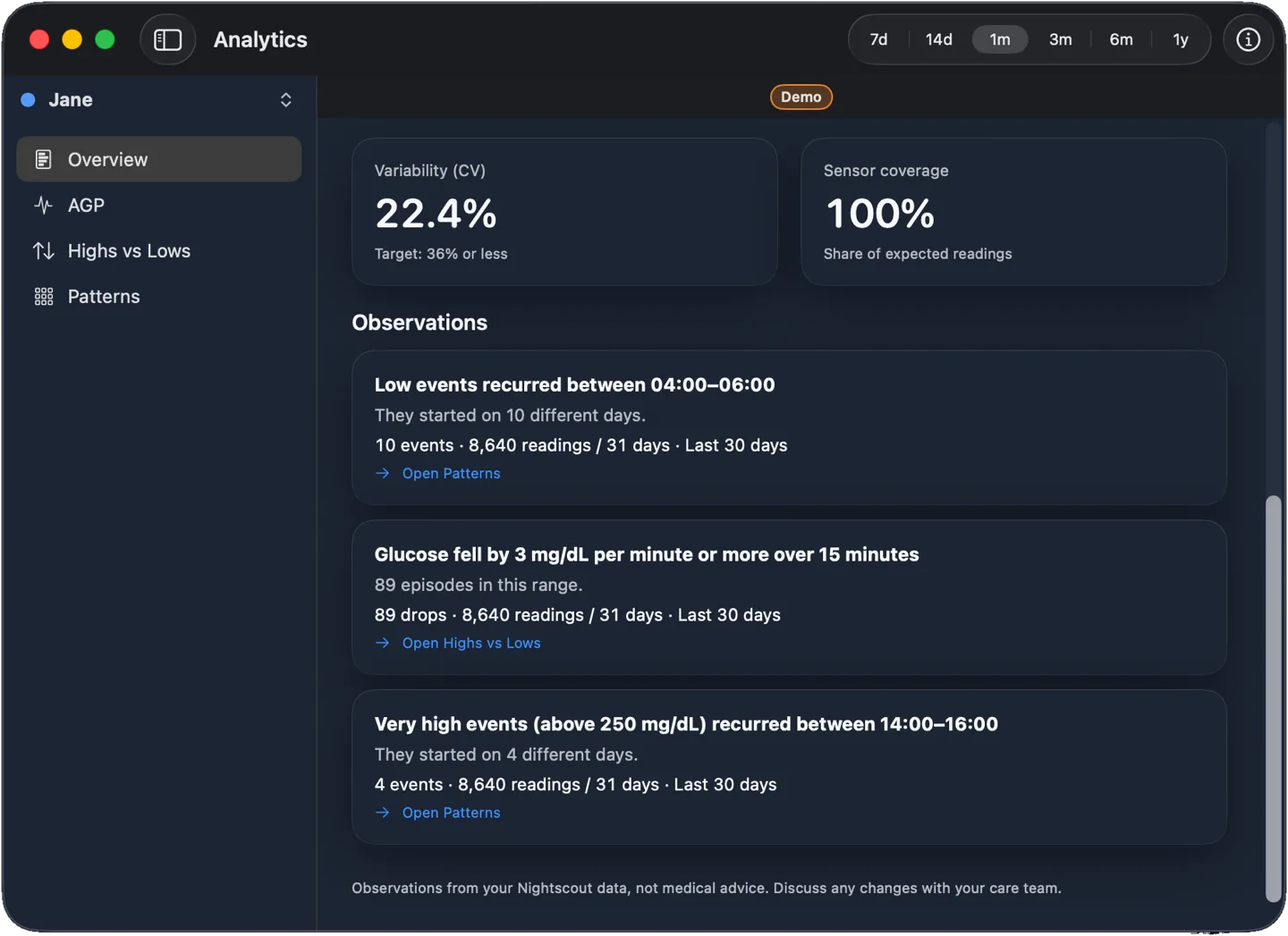Open the Overview section

pos(159,159)
